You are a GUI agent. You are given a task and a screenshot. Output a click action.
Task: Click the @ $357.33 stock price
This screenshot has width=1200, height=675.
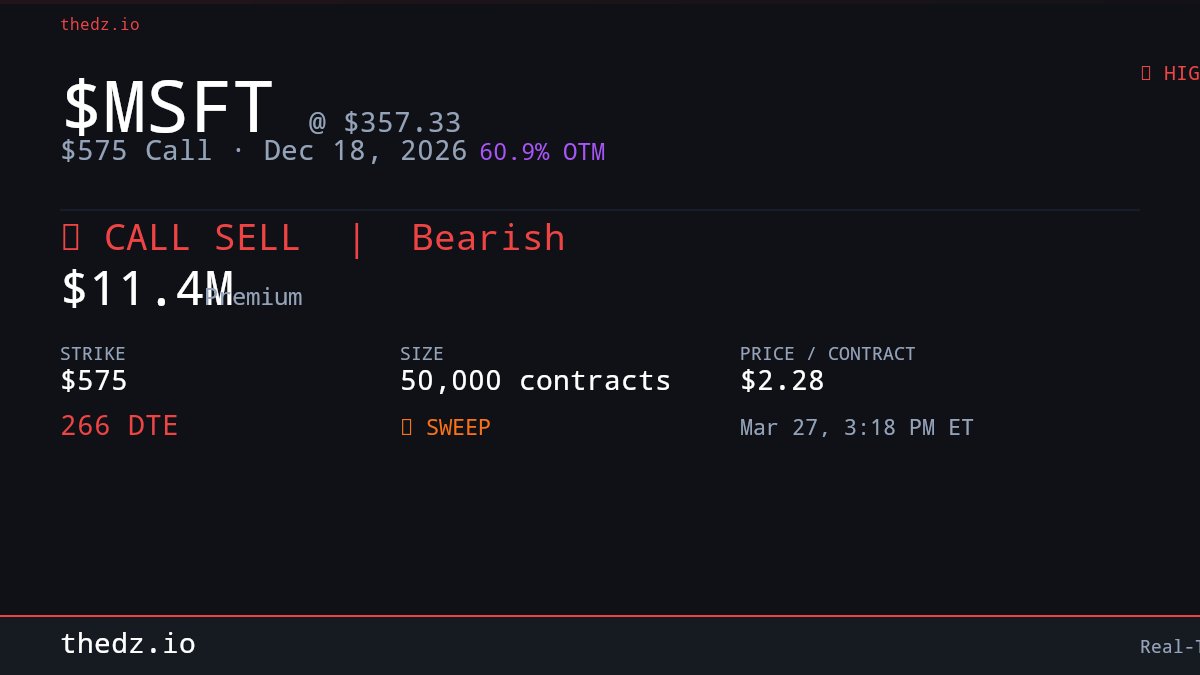[x=385, y=123]
